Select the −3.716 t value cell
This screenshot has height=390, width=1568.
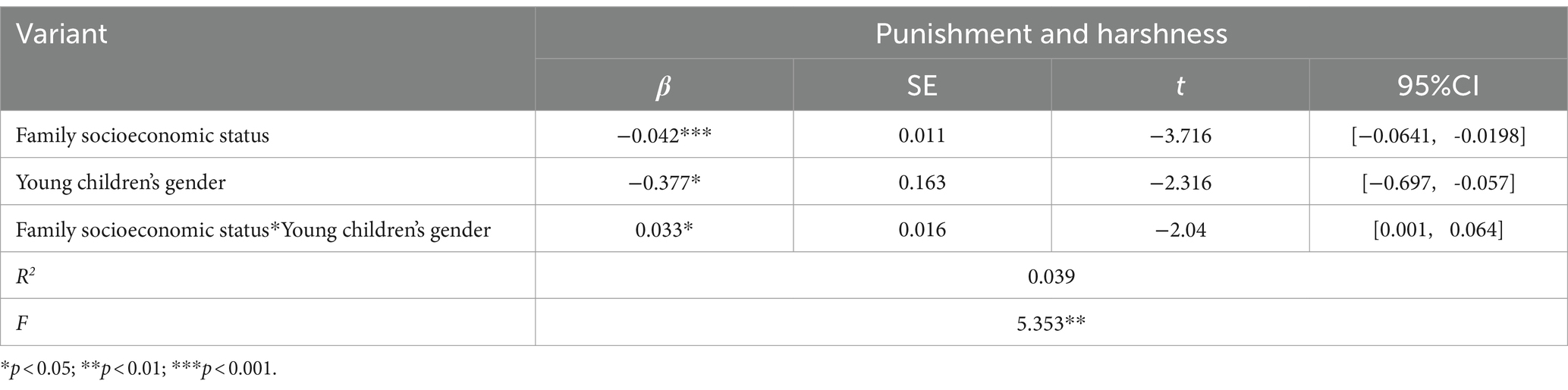(1180, 136)
